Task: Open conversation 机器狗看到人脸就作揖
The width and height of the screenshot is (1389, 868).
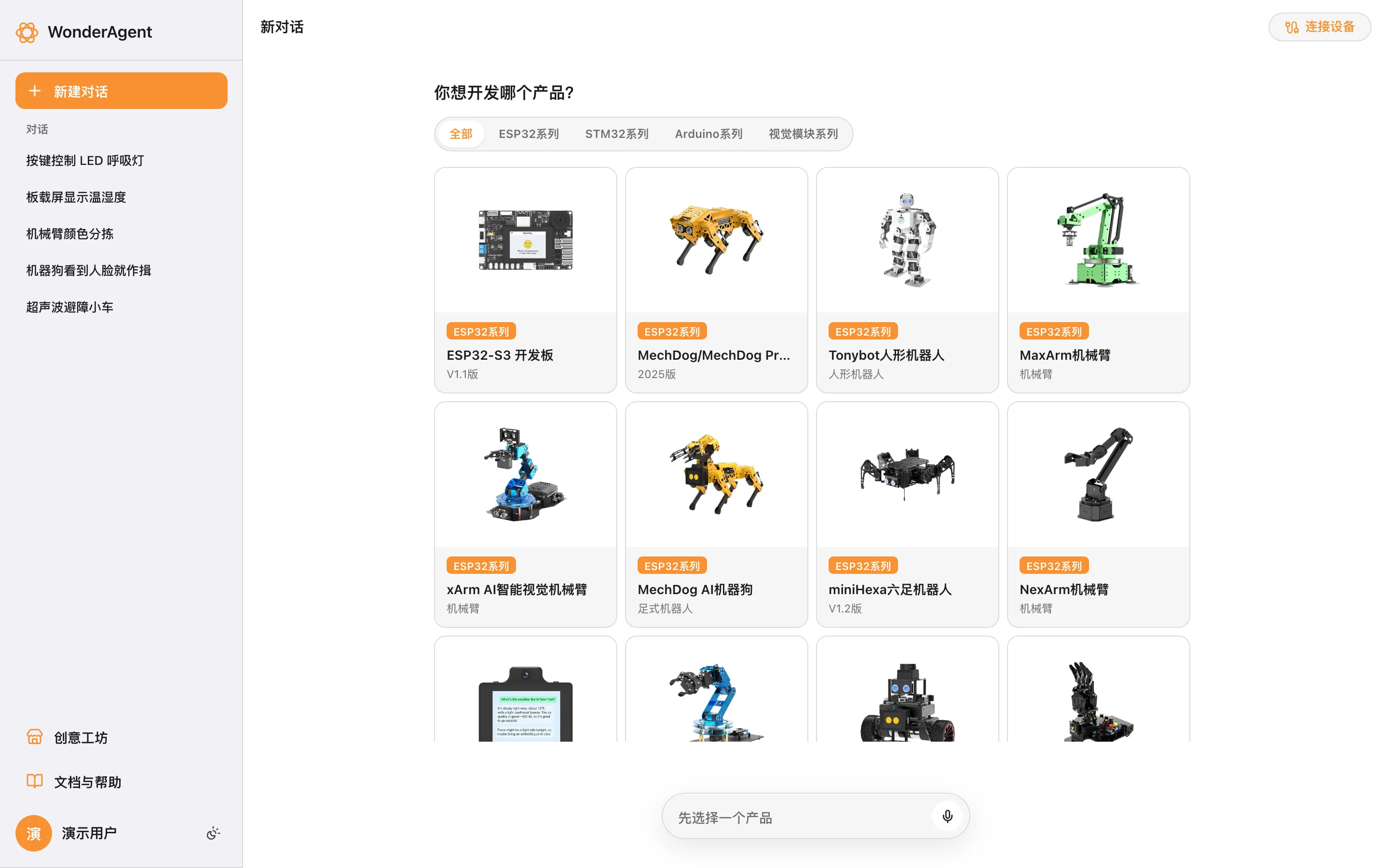Action: click(x=121, y=271)
